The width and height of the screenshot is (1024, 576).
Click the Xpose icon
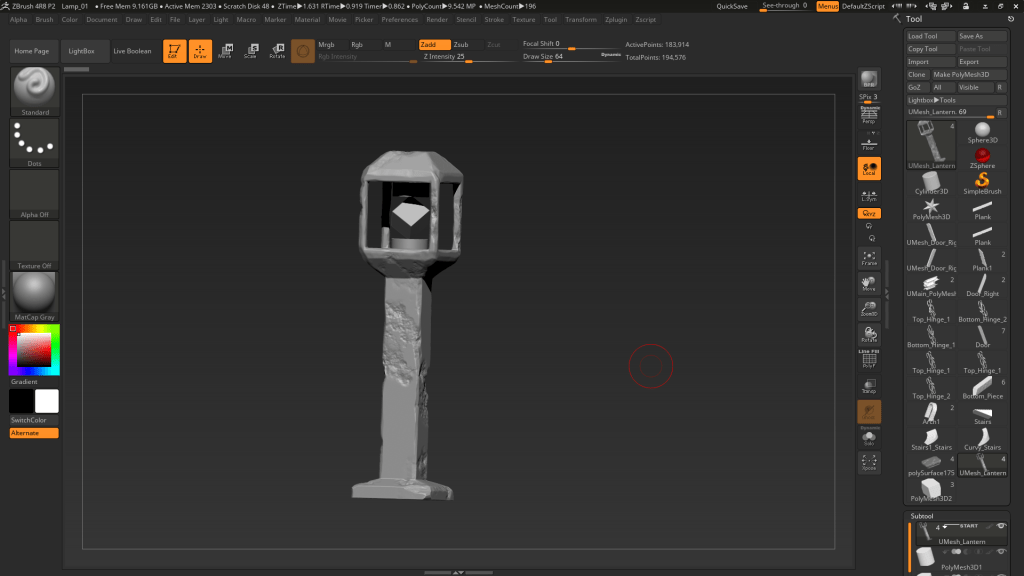pyautogui.click(x=869, y=462)
